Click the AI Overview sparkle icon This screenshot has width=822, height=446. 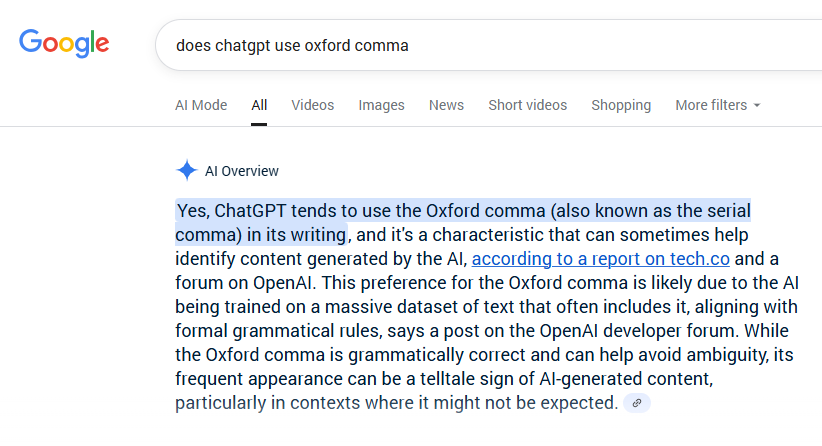click(186, 170)
